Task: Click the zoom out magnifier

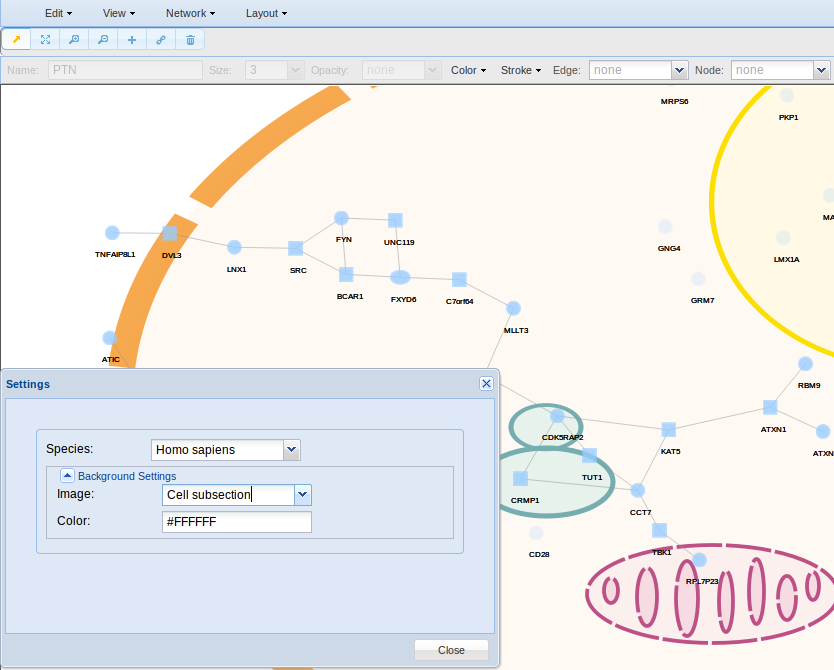Action: 103,40
